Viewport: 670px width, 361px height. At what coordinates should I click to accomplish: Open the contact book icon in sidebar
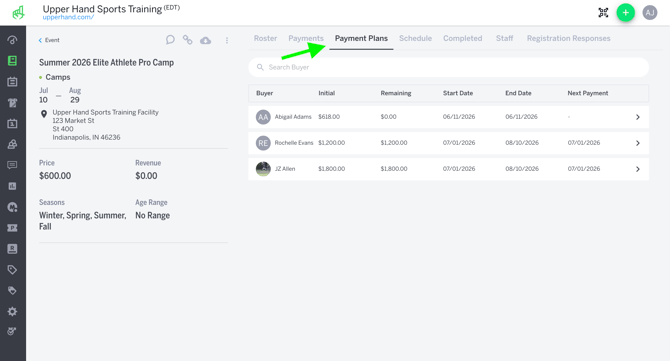(12, 249)
